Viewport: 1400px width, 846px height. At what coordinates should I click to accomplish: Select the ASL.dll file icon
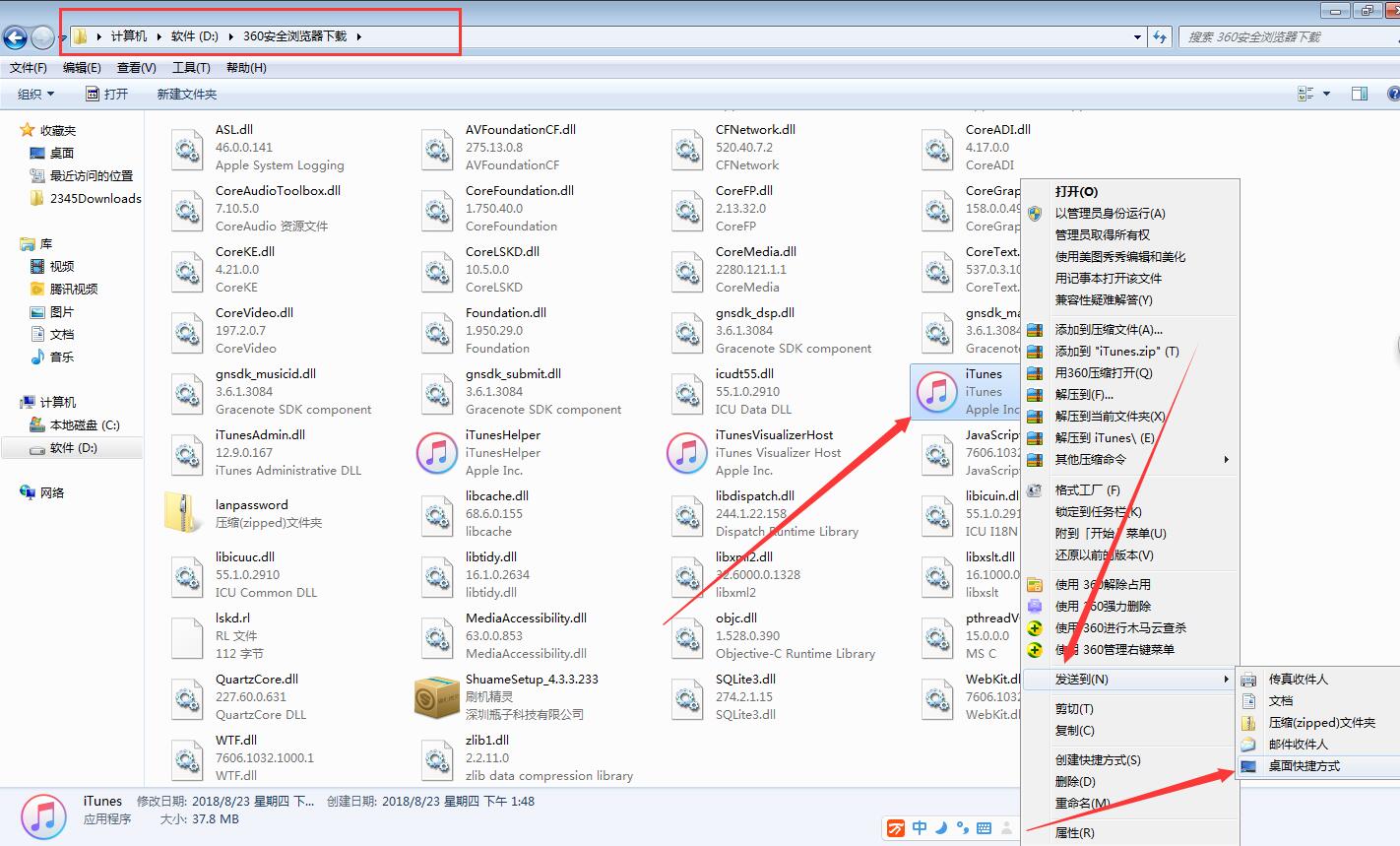187,148
